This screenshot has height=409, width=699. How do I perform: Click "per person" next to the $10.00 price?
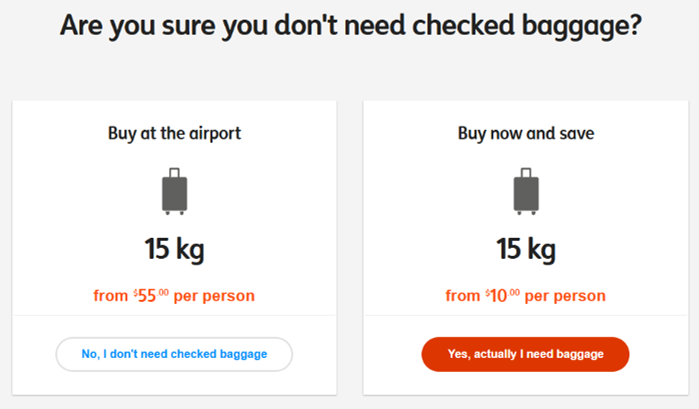coord(566,296)
